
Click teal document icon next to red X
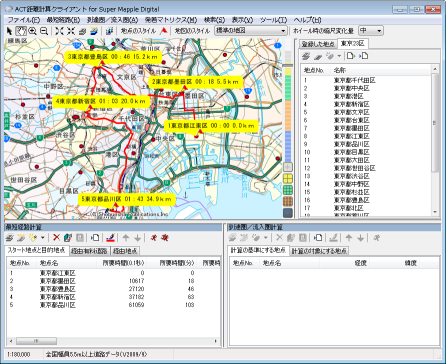click(x=68, y=238)
